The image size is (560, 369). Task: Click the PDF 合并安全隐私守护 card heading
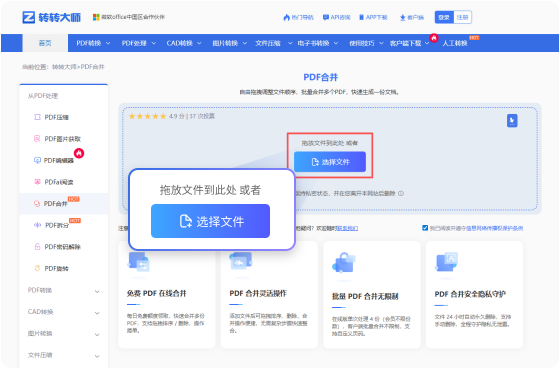(470, 294)
